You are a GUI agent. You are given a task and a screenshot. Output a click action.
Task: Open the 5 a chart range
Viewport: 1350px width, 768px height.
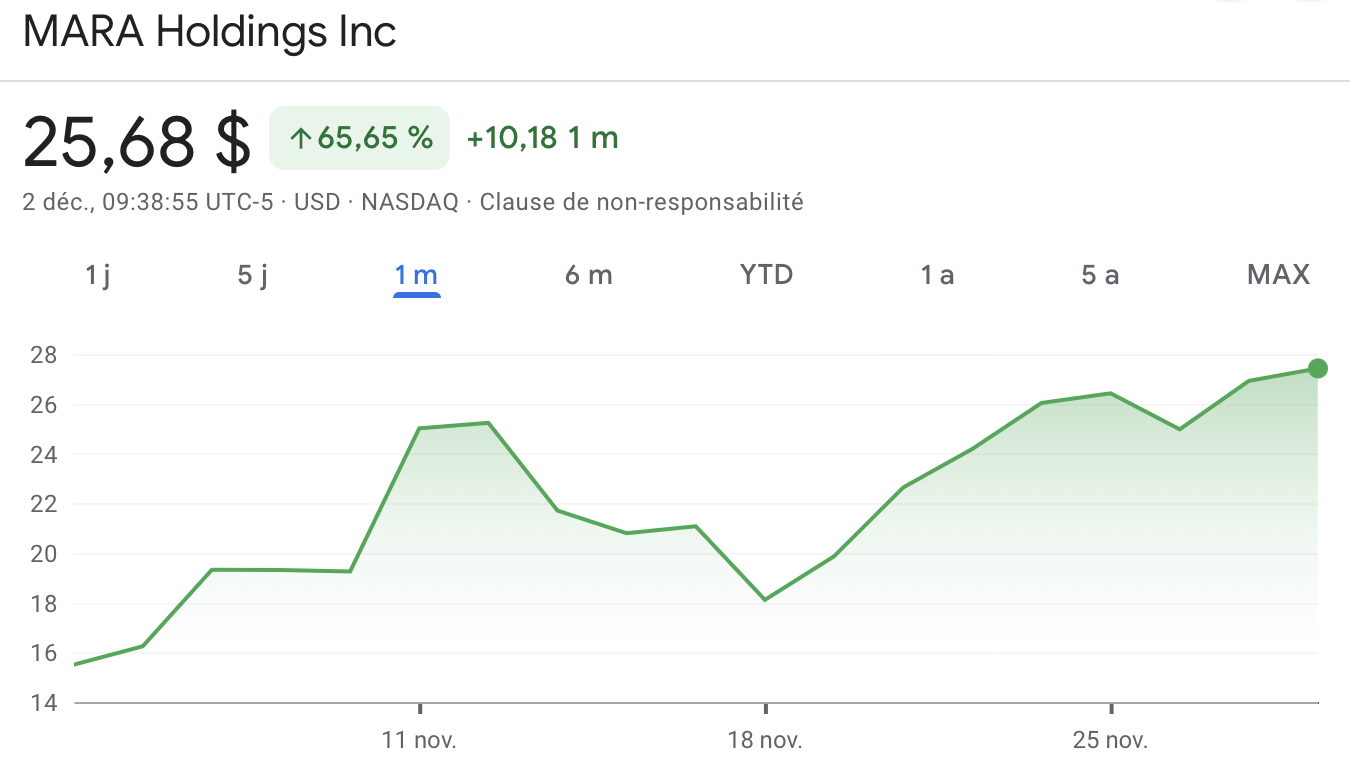tap(1099, 275)
